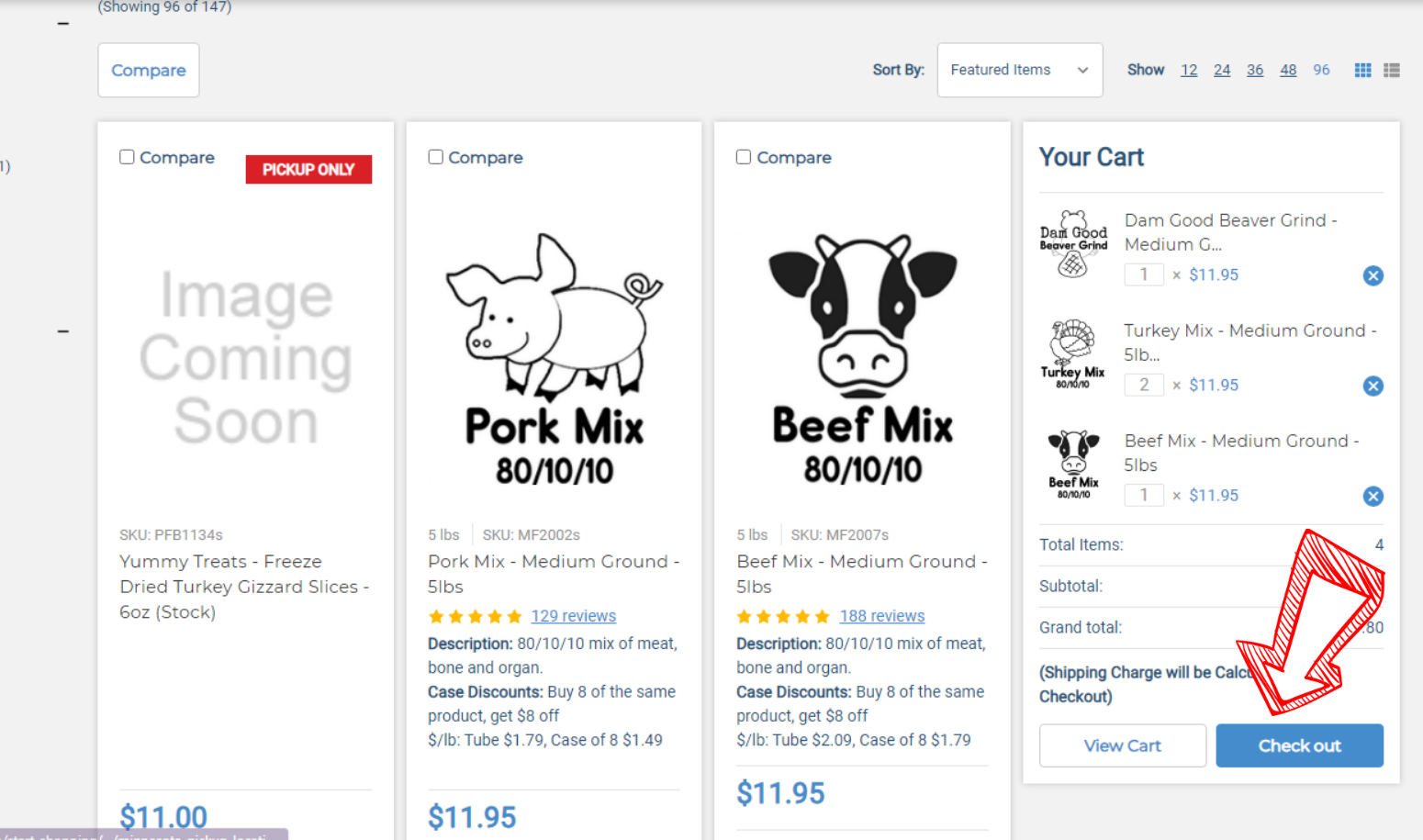
Task: Open the Sort By Featured Items dropdown
Action: 1019,70
